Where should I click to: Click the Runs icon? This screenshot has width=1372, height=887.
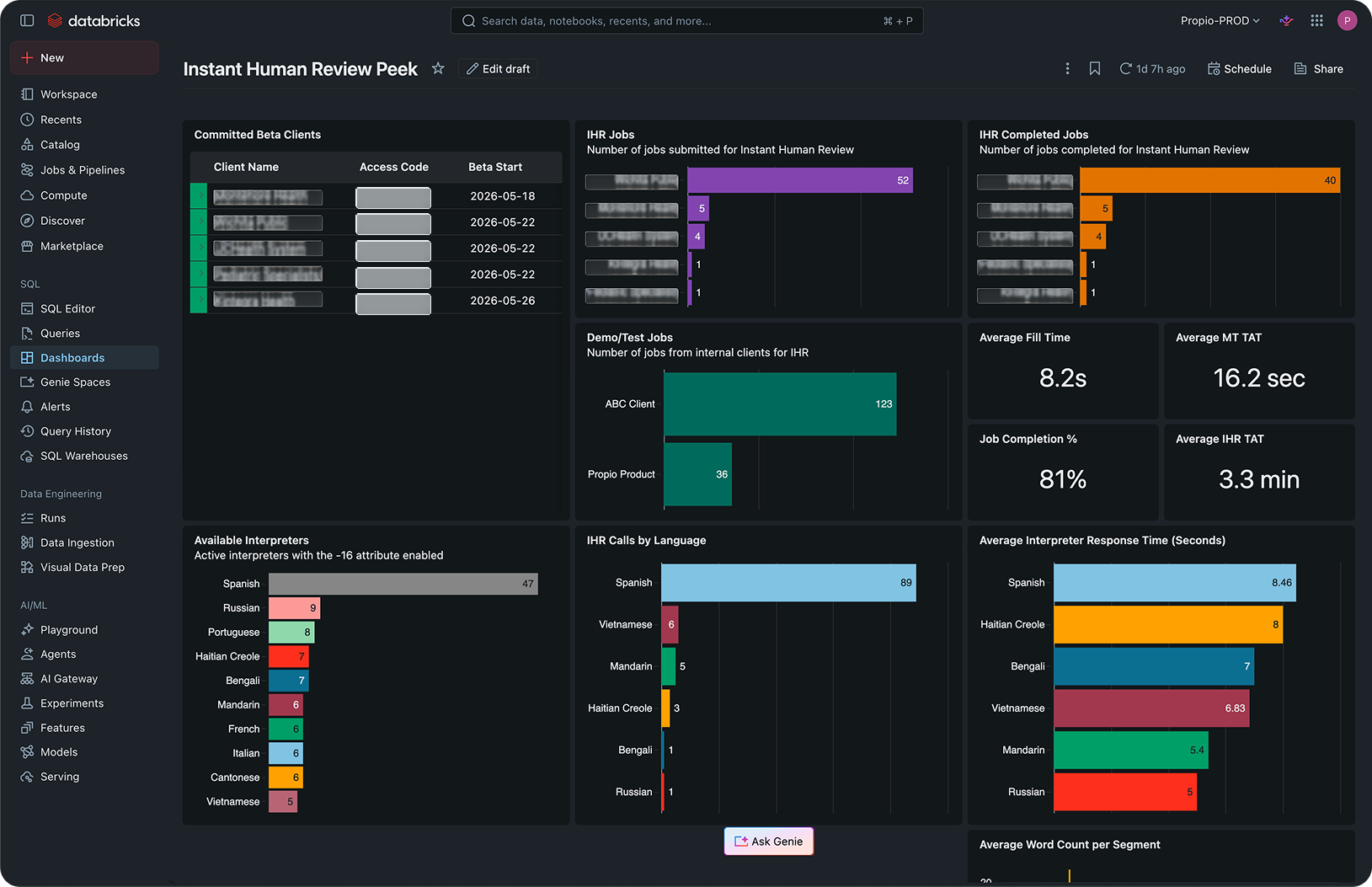27,518
